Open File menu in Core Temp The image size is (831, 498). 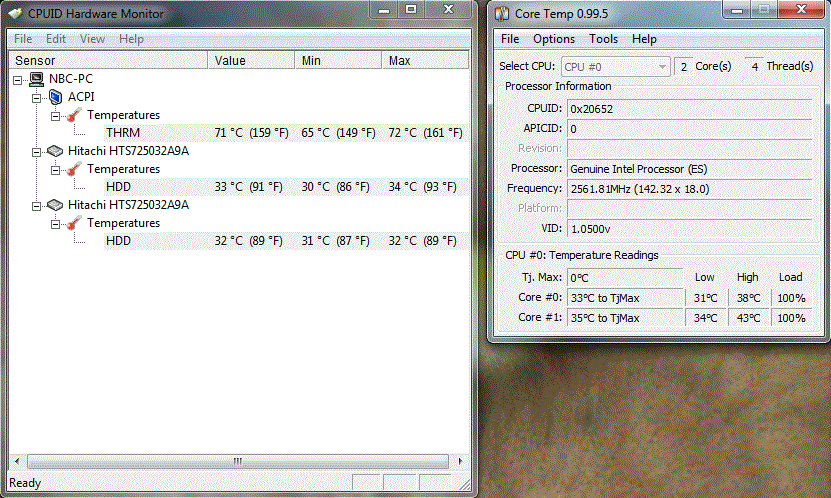510,39
